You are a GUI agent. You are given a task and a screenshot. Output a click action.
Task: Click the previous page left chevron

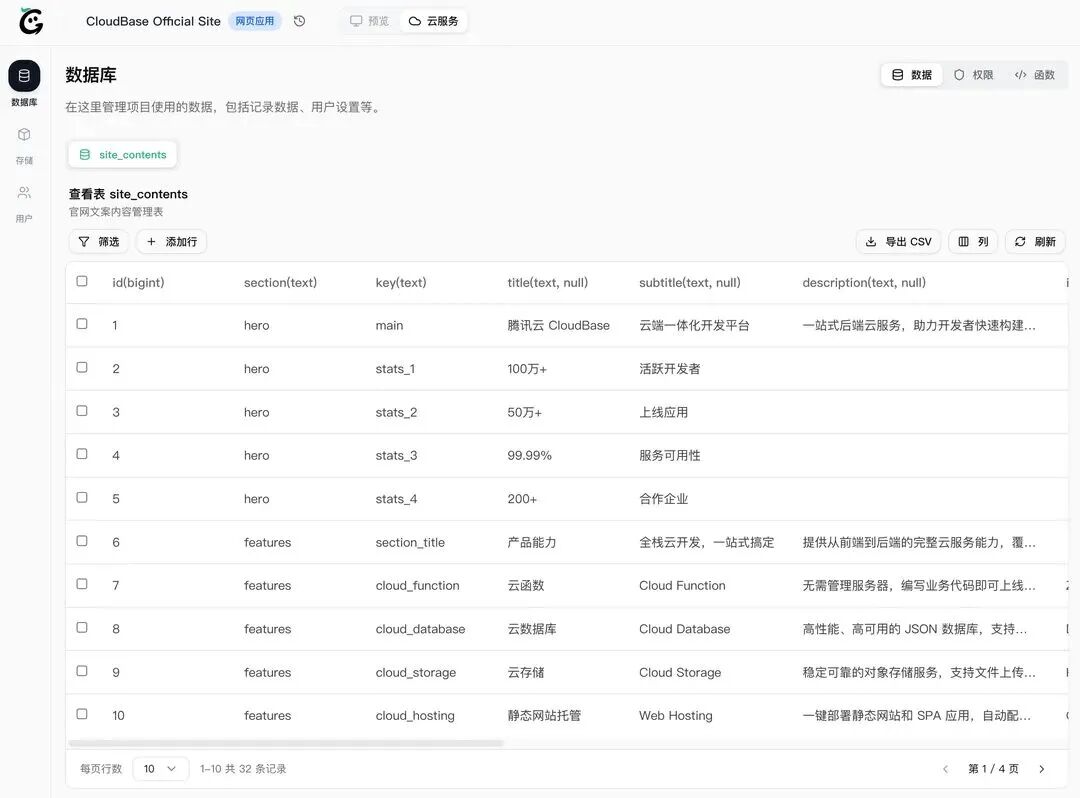tap(946, 769)
